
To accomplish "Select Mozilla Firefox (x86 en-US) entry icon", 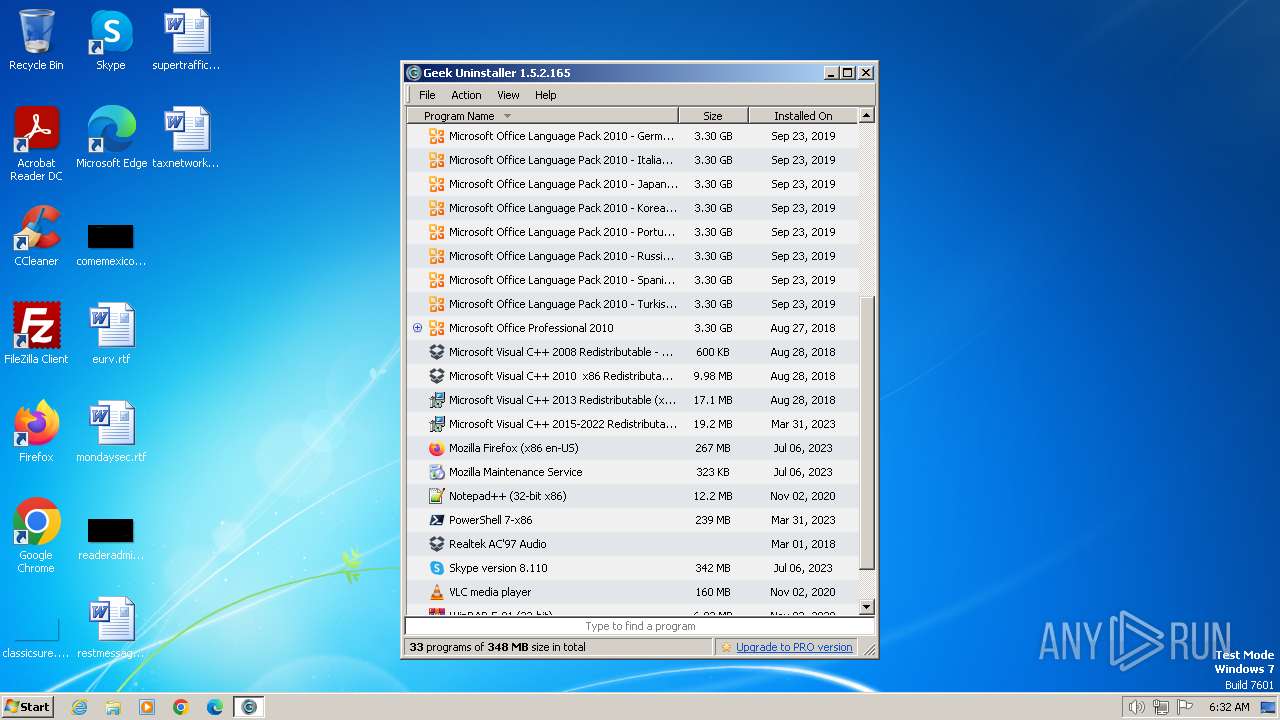I will [x=436, y=448].
